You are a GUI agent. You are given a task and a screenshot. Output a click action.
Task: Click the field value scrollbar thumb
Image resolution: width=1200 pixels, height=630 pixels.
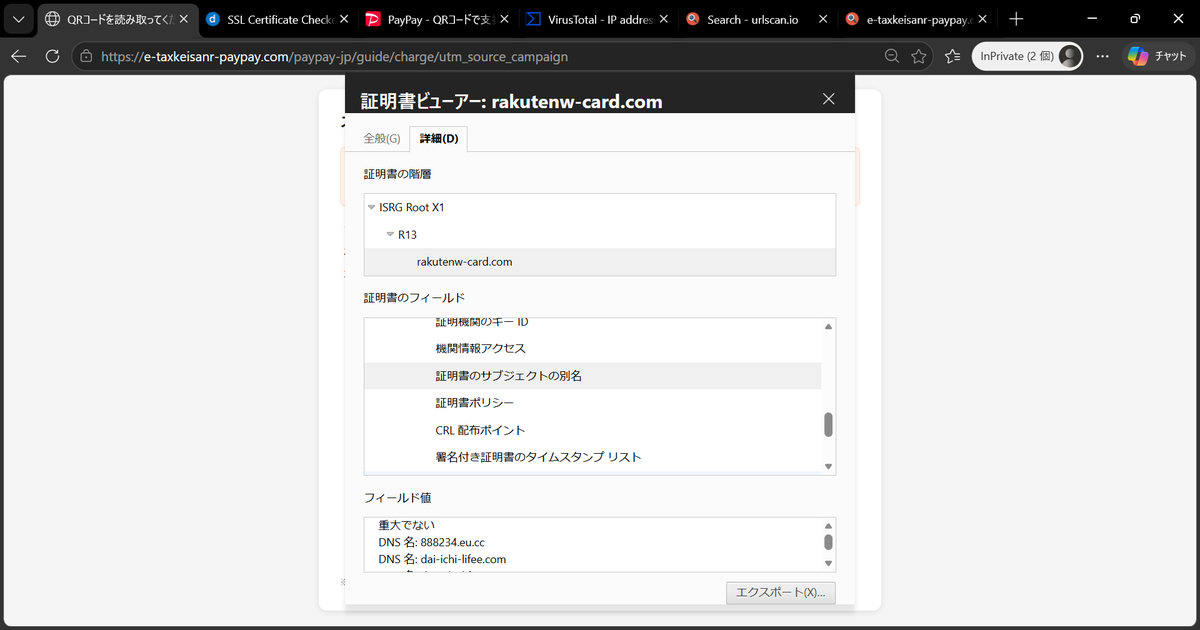pos(828,542)
